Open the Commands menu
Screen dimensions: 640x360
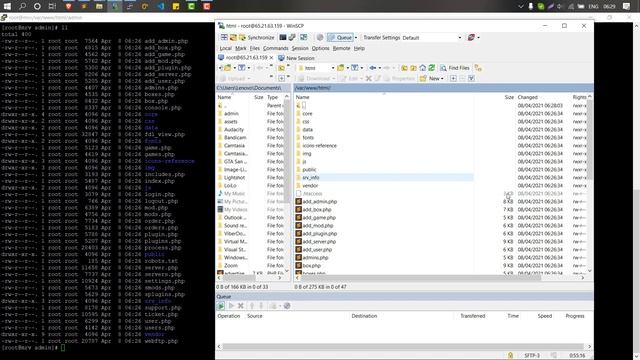[276, 48]
